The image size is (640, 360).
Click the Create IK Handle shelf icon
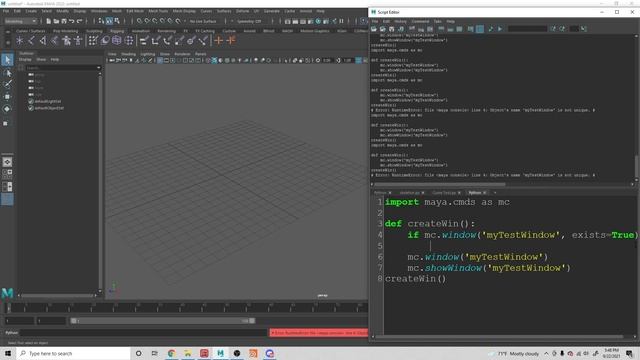click(42, 40)
